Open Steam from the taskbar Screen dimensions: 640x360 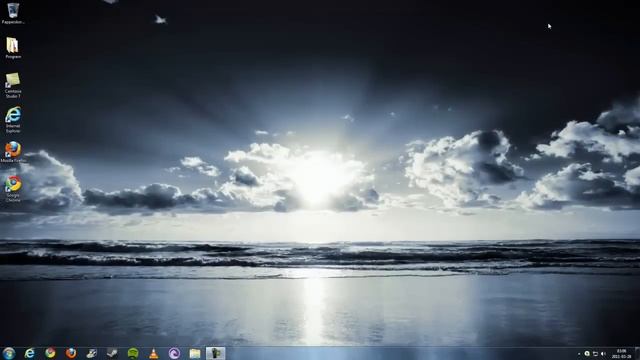pos(112,353)
